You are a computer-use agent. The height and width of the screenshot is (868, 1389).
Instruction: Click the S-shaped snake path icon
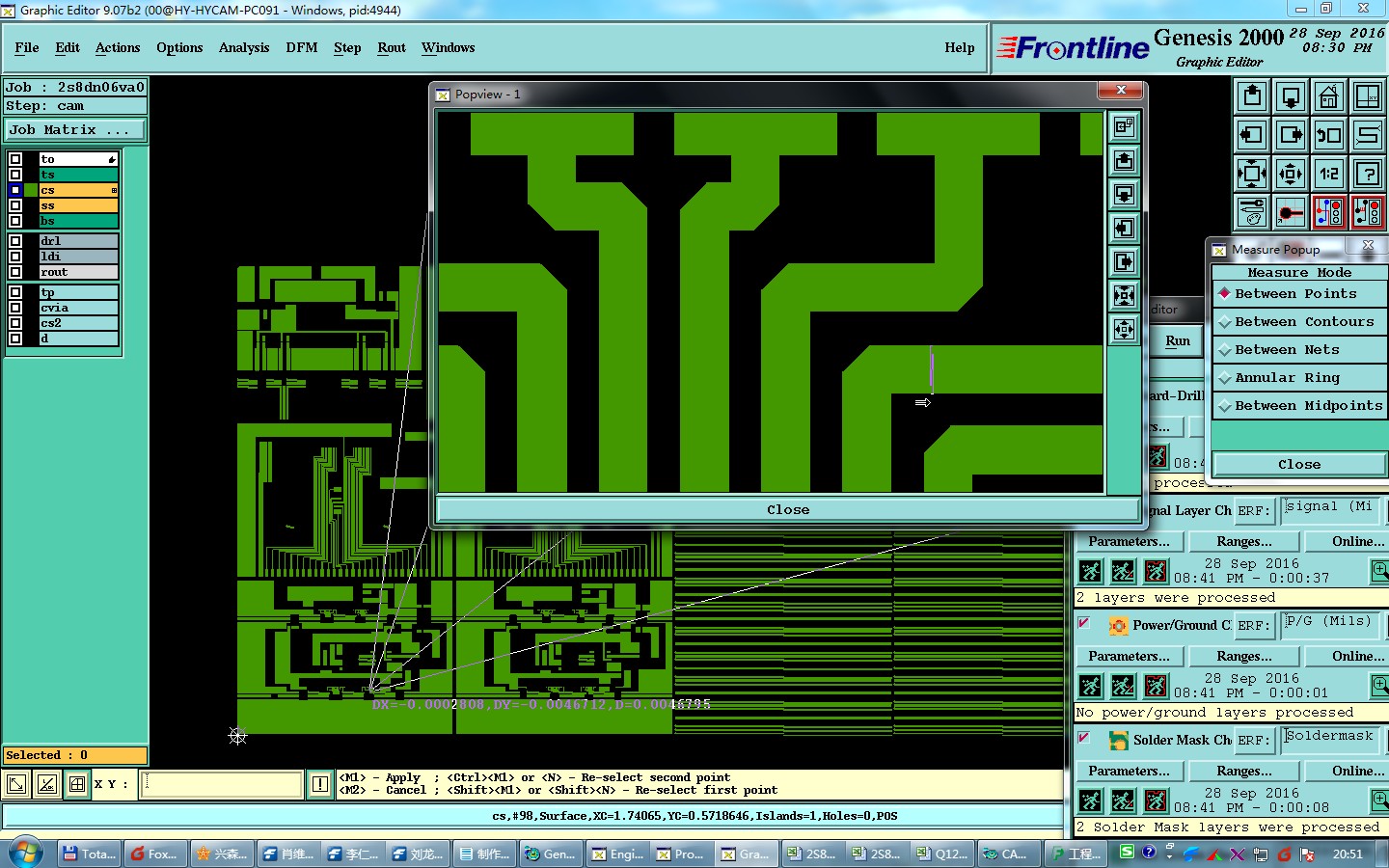click(x=1368, y=135)
